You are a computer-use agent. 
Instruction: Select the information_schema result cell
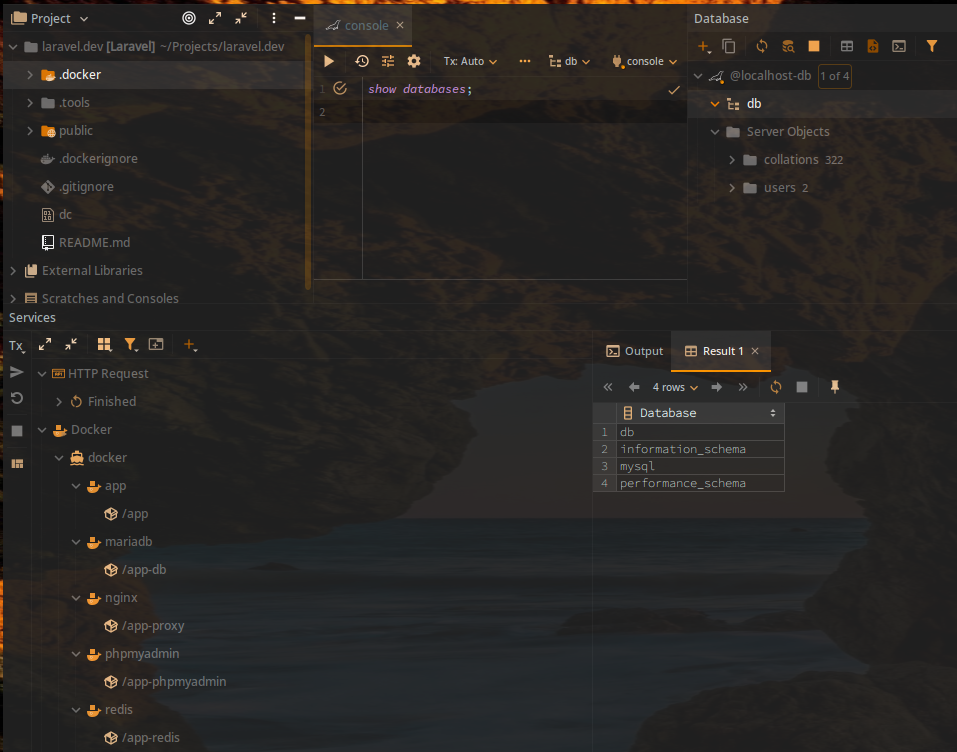(x=683, y=449)
